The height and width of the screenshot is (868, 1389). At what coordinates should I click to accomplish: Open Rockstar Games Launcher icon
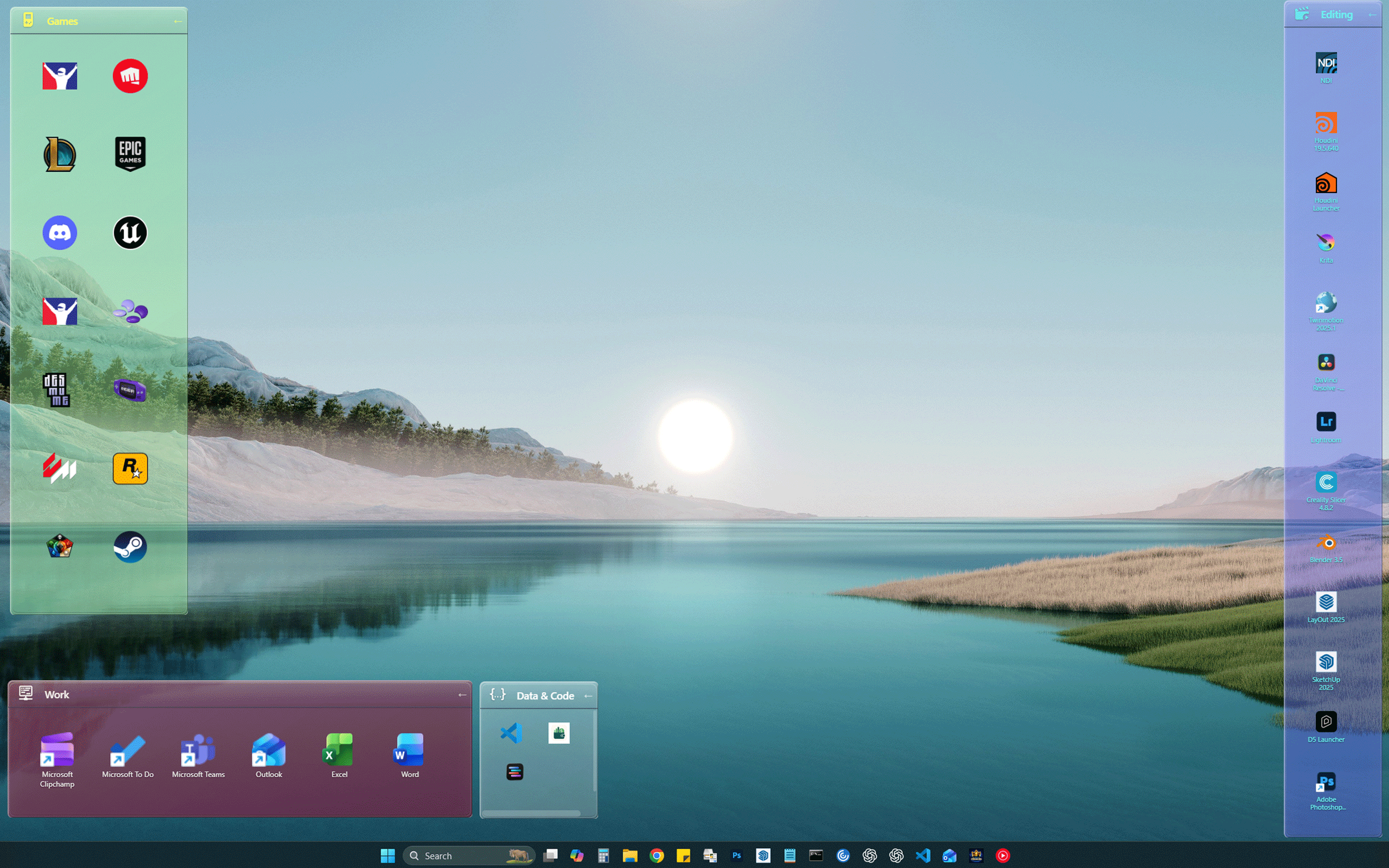(130, 468)
